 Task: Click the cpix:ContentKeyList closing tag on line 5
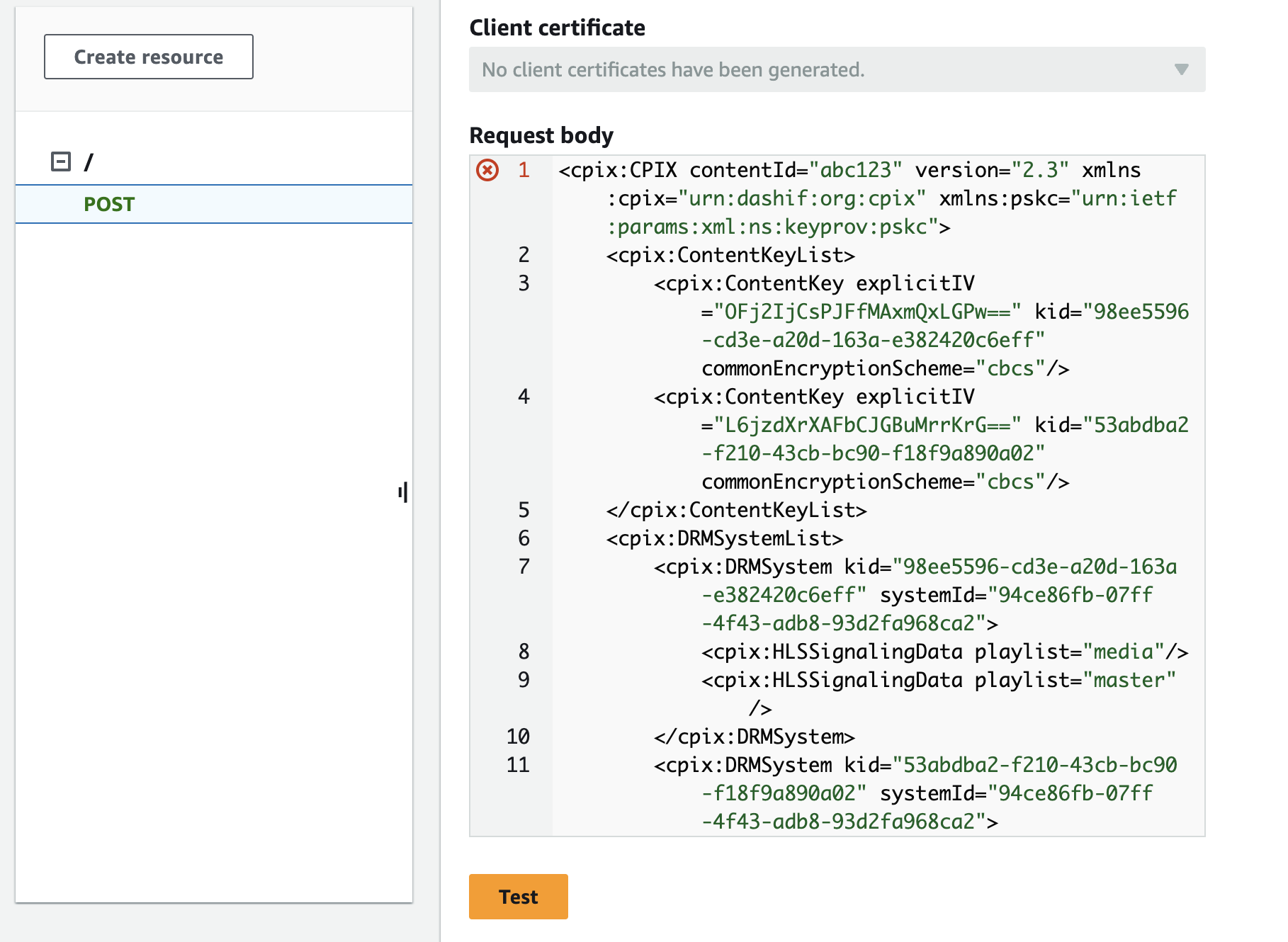737,510
